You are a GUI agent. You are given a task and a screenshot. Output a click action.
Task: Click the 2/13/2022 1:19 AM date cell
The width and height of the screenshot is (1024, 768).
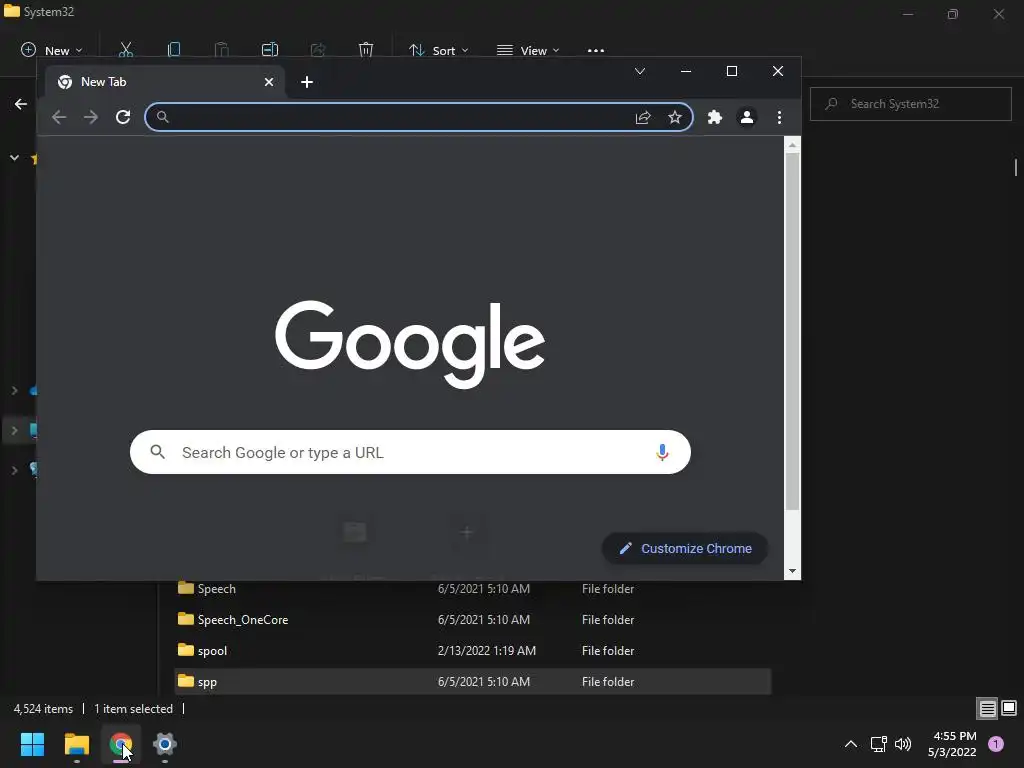coord(487,650)
